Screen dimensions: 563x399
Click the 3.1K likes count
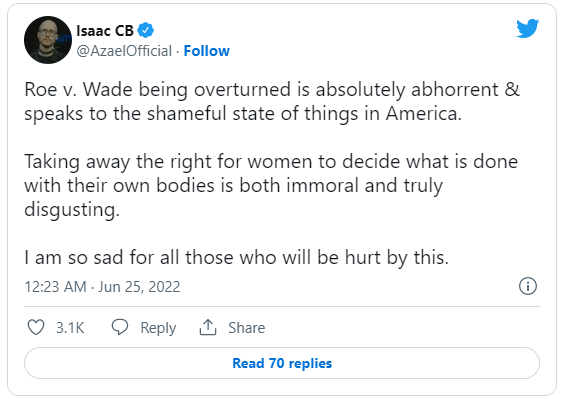pos(70,328)
